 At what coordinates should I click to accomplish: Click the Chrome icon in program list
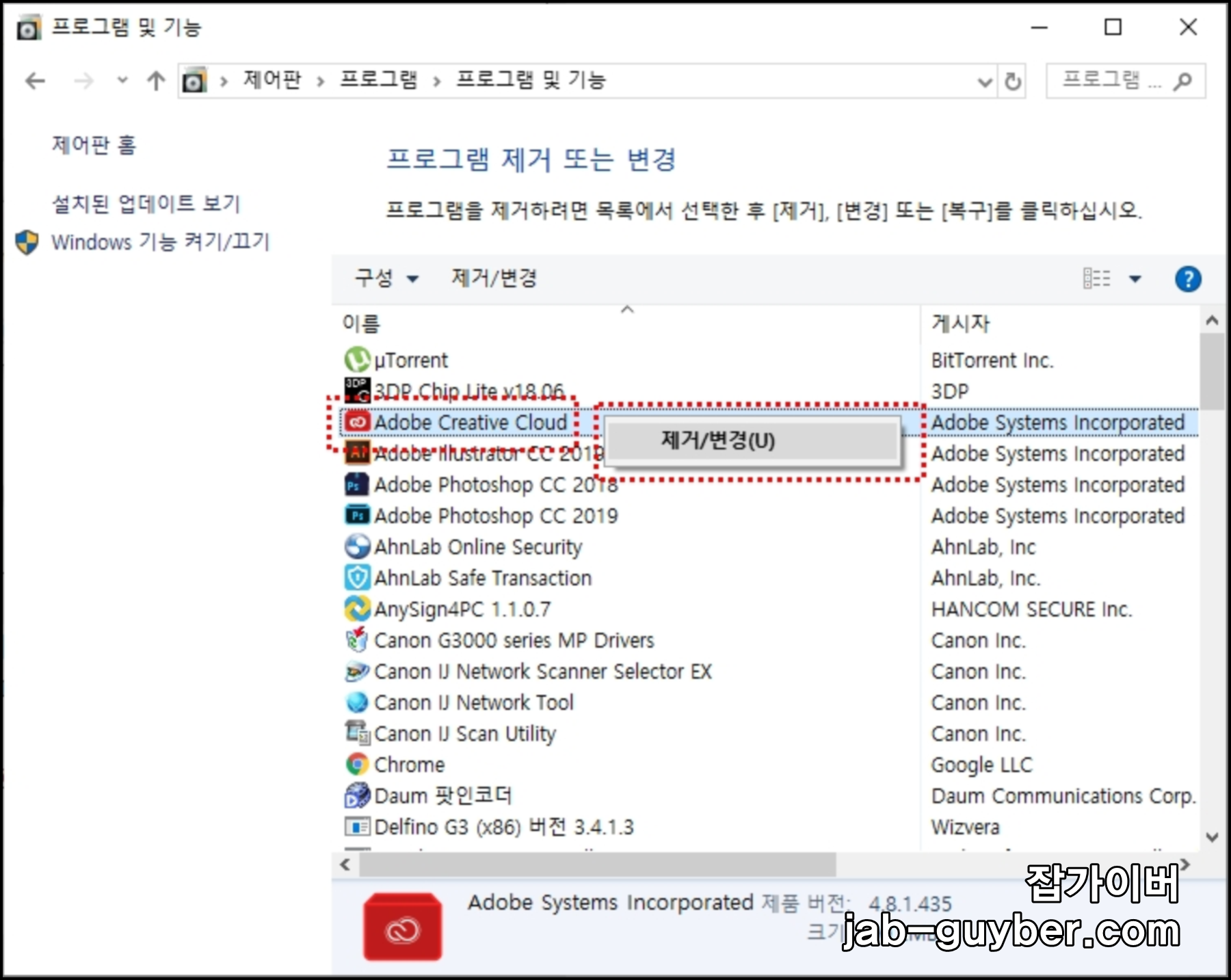tap(357, 765)
